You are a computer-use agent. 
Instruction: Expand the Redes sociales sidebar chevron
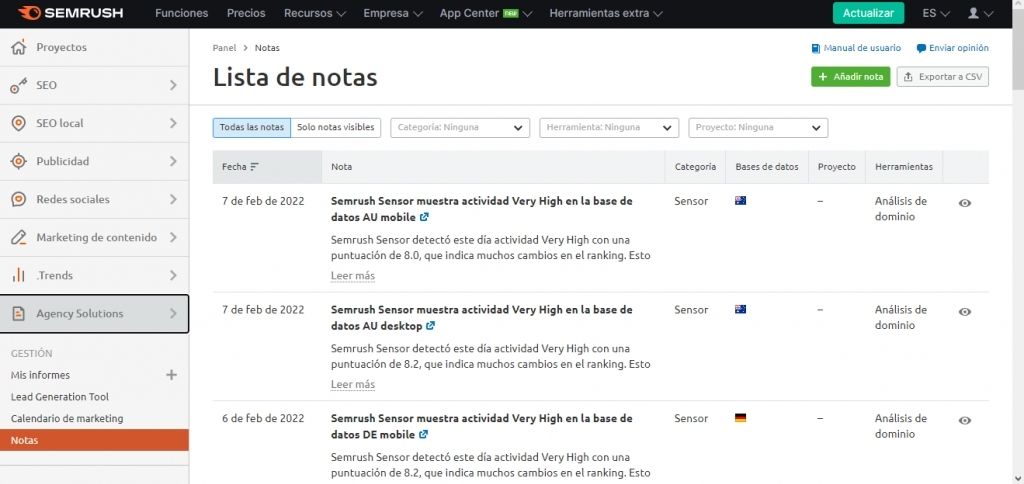click(173, 199)
